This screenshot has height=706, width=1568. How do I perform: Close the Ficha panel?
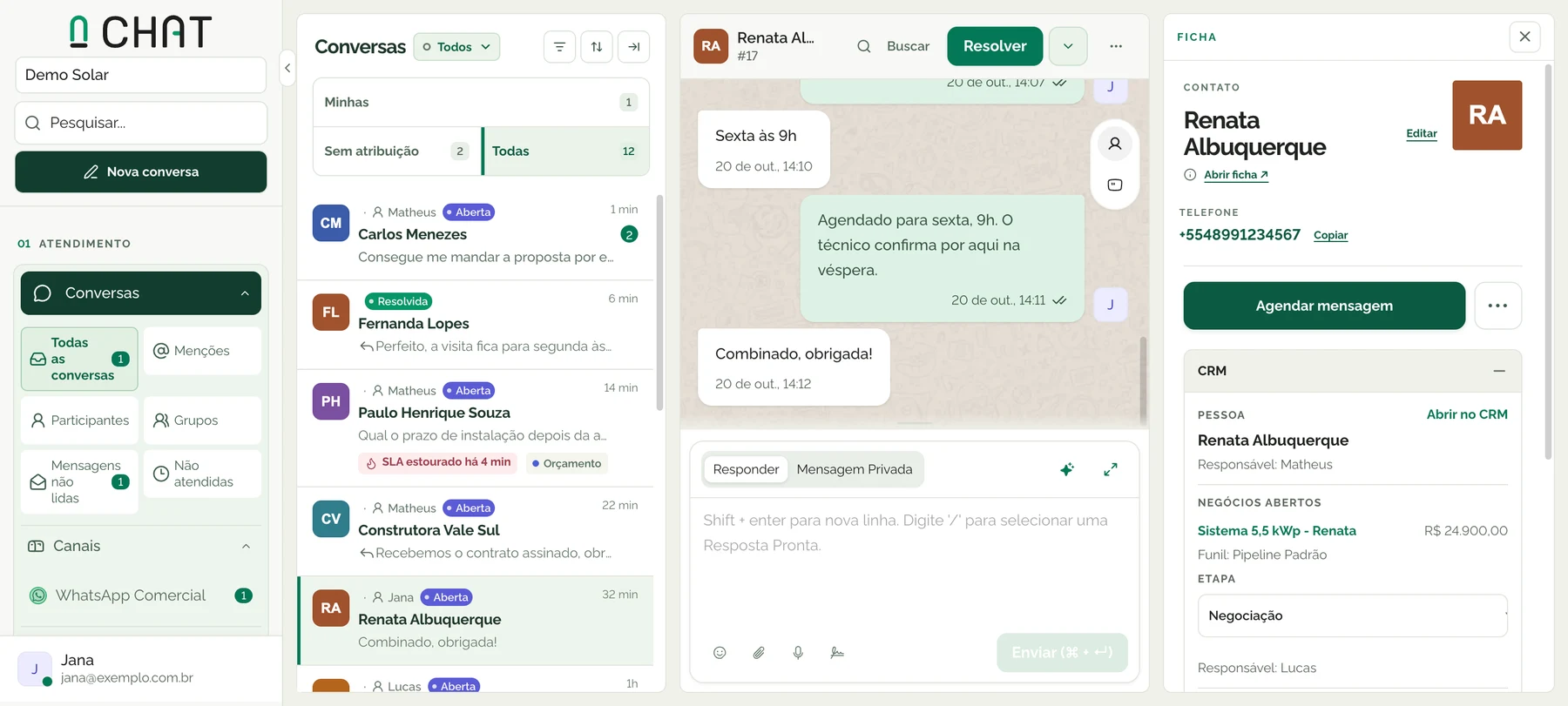coord(1524,37)
